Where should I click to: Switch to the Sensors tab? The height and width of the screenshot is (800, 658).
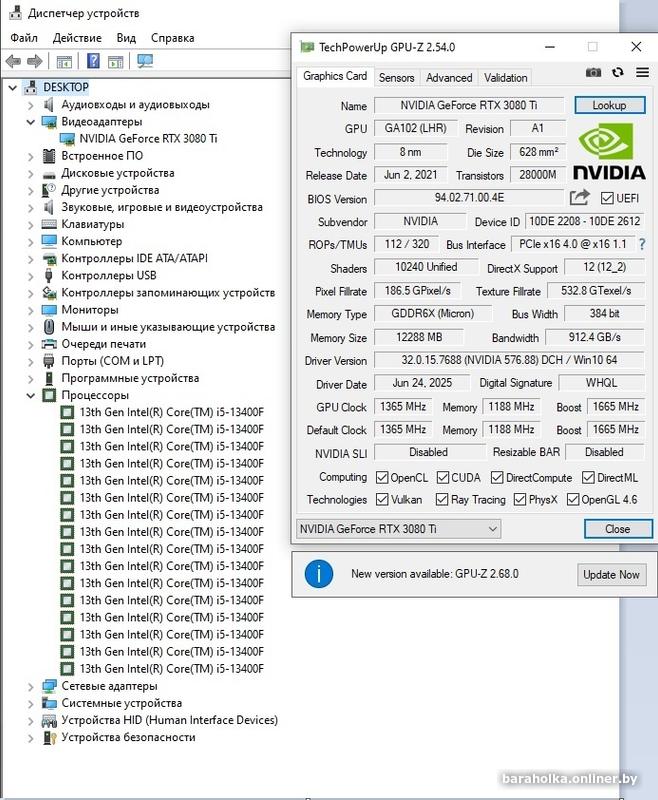396,78
